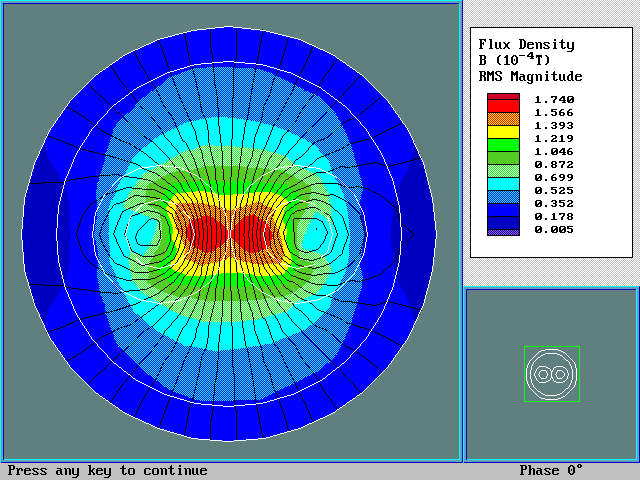
Task: Click the Press any key to continue prompt
Action: click(108, 471)
